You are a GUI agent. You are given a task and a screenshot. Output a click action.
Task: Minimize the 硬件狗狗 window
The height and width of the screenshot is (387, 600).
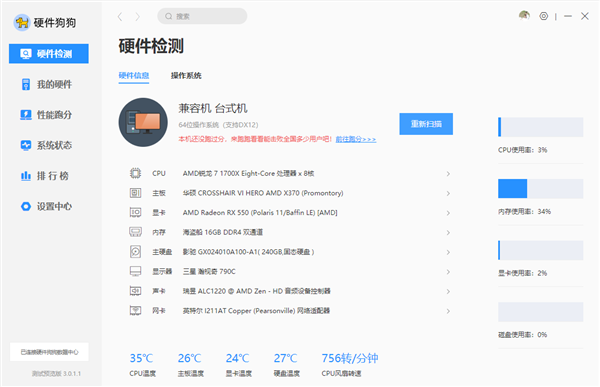(x=568, y=16)
